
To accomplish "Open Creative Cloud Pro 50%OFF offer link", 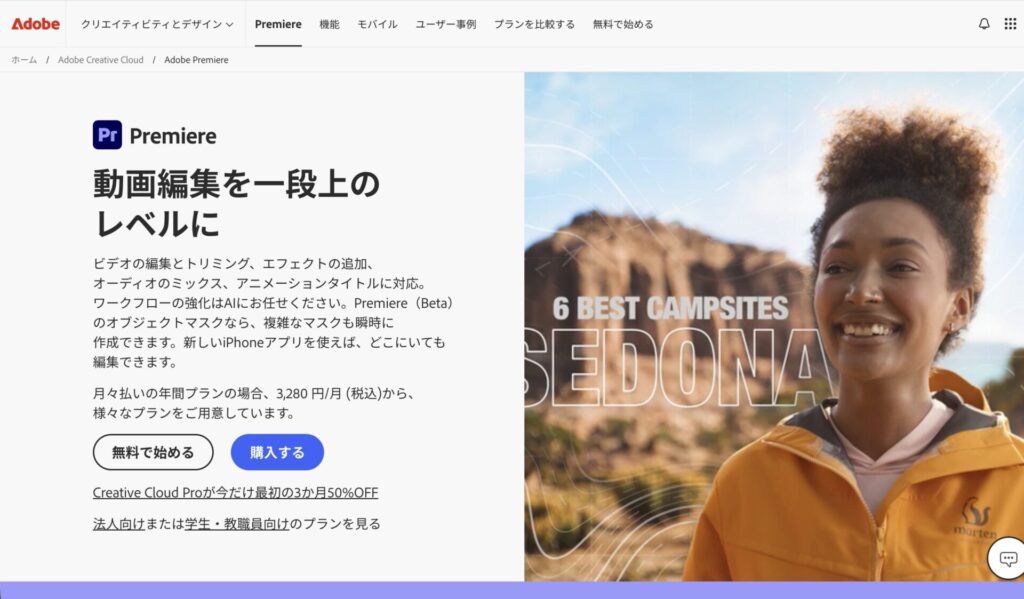I will (x=235, y=493).
